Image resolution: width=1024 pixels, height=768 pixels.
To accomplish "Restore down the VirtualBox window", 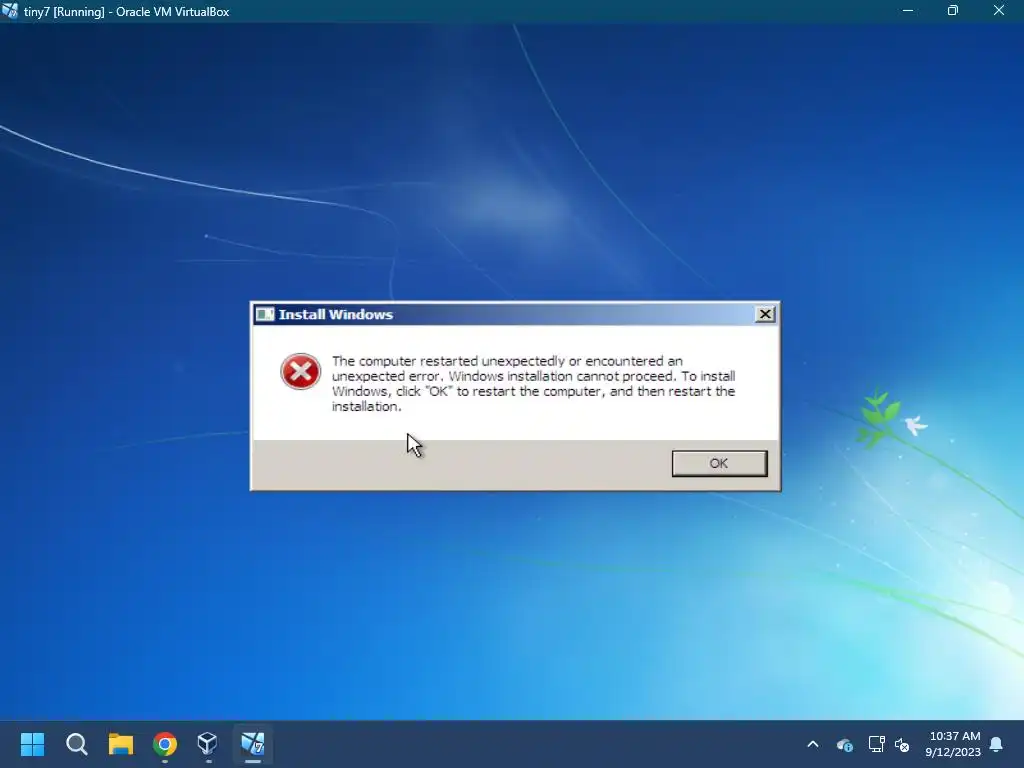I will [953, 10].
